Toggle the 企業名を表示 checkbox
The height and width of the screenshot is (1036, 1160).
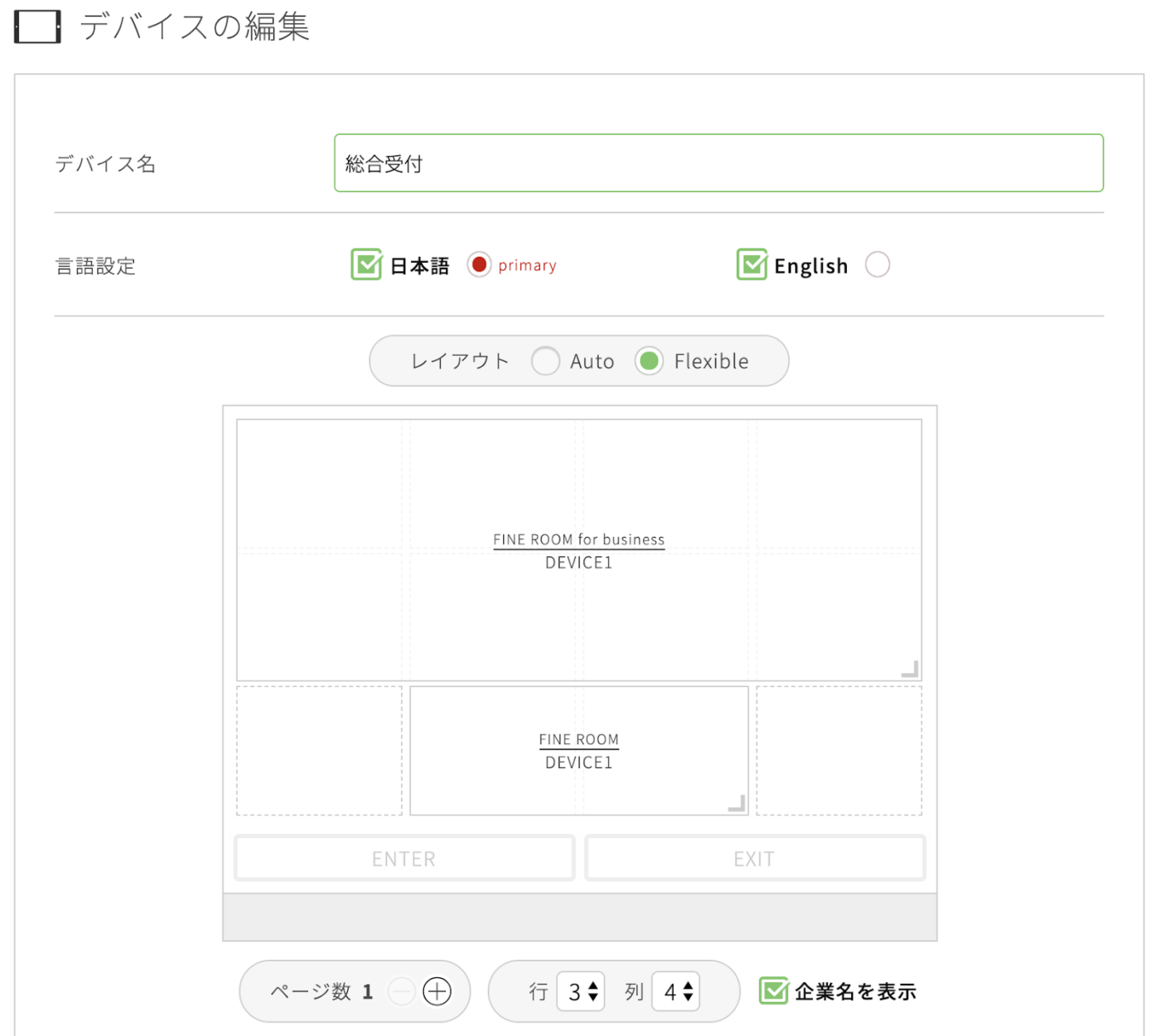pos(774,990)
